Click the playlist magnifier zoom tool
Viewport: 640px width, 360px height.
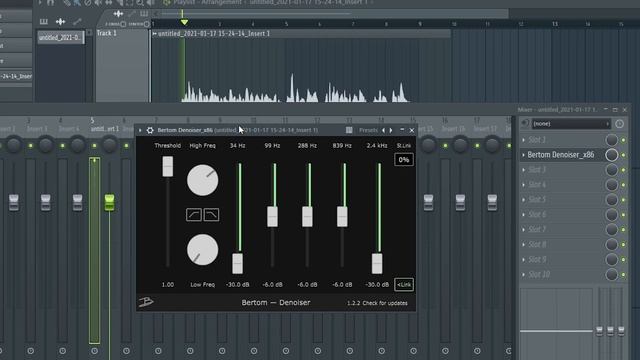[140, 3]
